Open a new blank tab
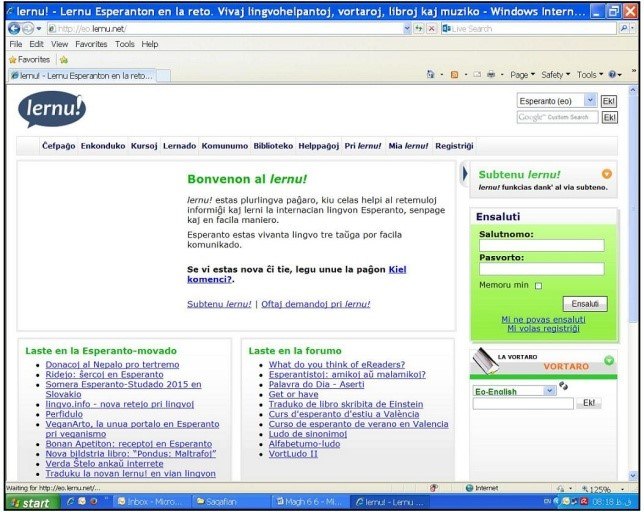Image resolution: width=644 pixels, height=512 pixels. pyautogui.click(x=163, y=76)
